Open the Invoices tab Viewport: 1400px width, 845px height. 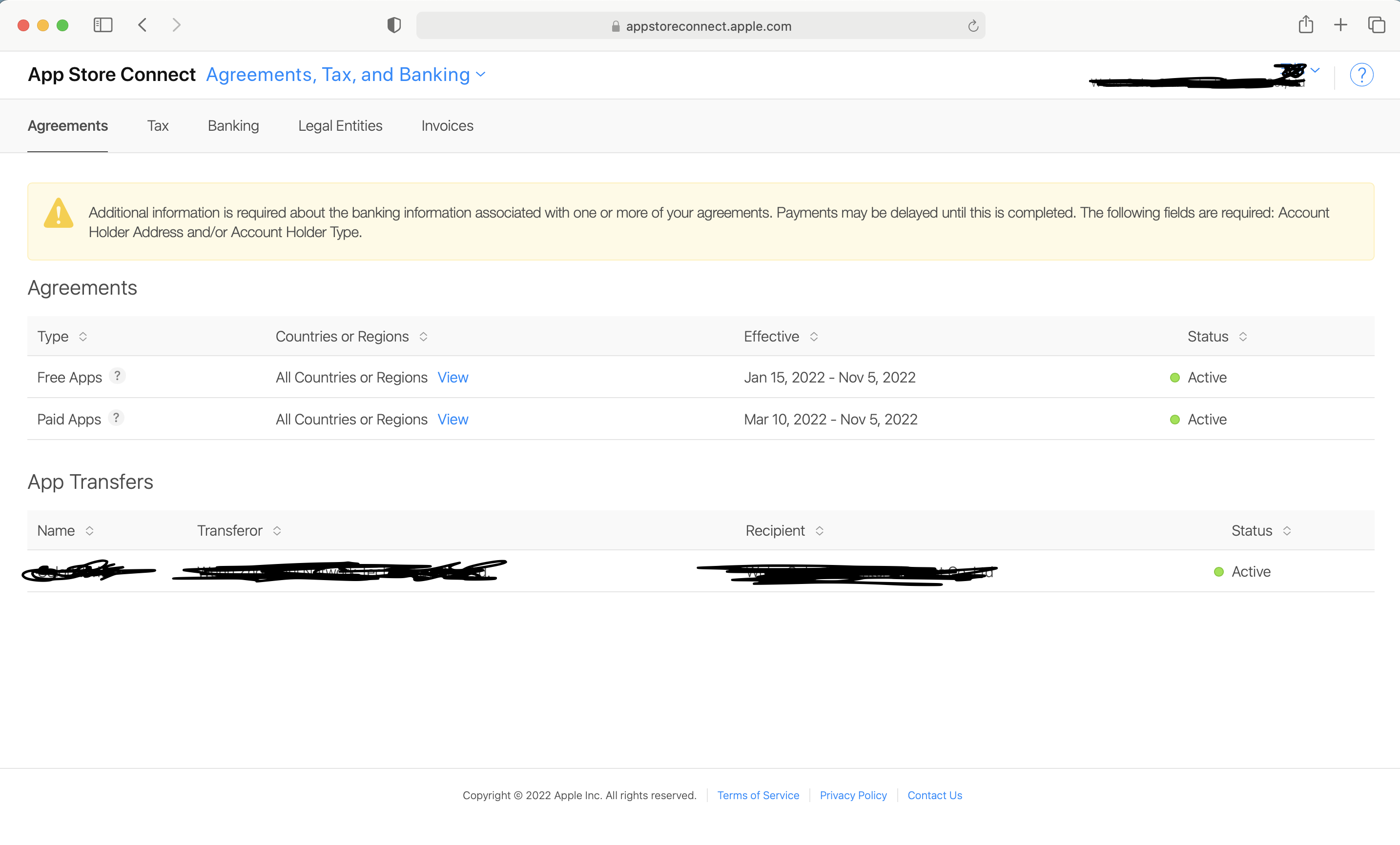coord(447,125)
